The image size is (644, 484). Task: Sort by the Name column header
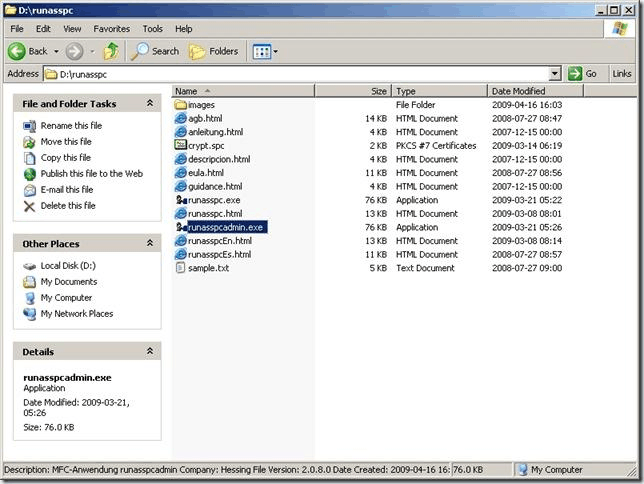243,91
